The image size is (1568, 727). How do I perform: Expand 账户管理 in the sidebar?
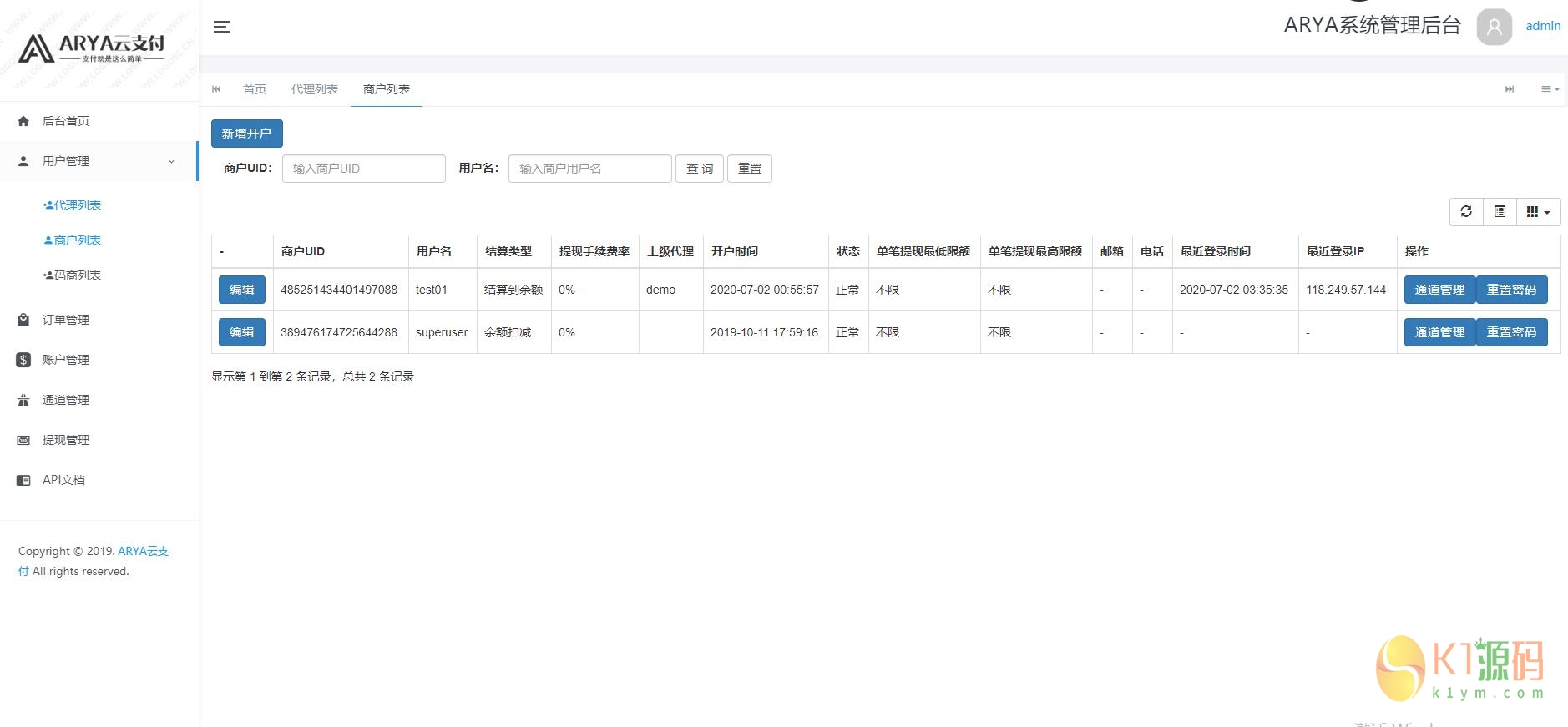click(99, 360)
